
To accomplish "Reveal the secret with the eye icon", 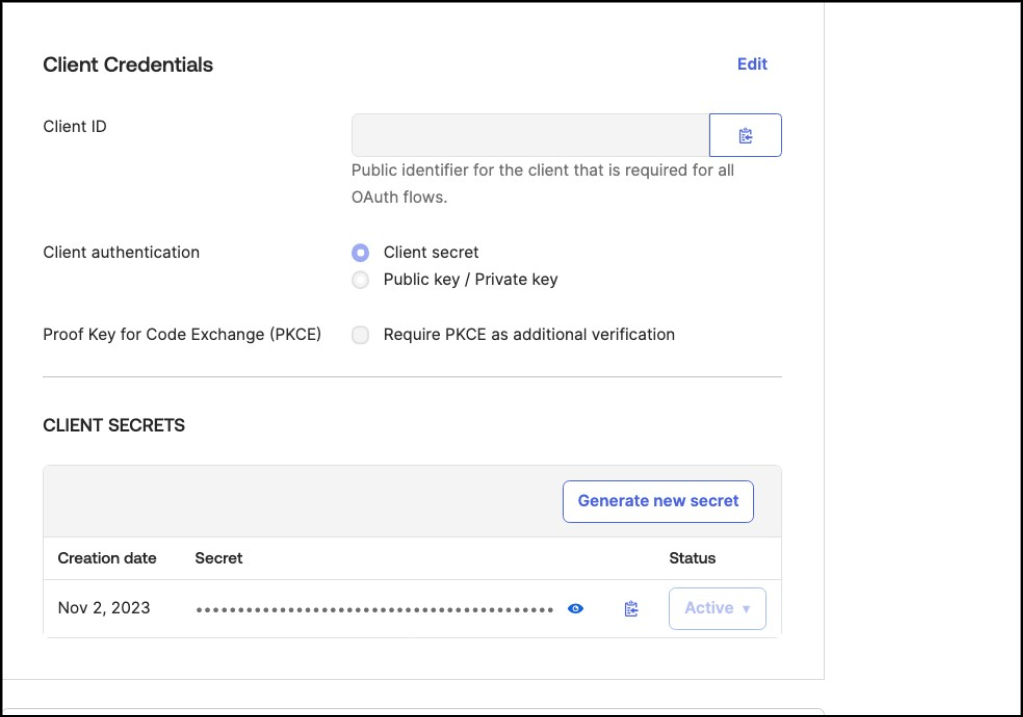I will click(x=575, y=608).
